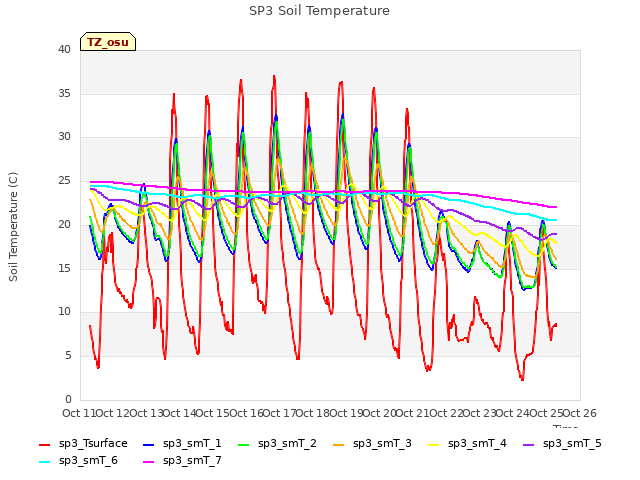Click the purple sp3_smT_5 legend swatch
The height and width of the screenshot is (480, 640).
coord(529,444)
